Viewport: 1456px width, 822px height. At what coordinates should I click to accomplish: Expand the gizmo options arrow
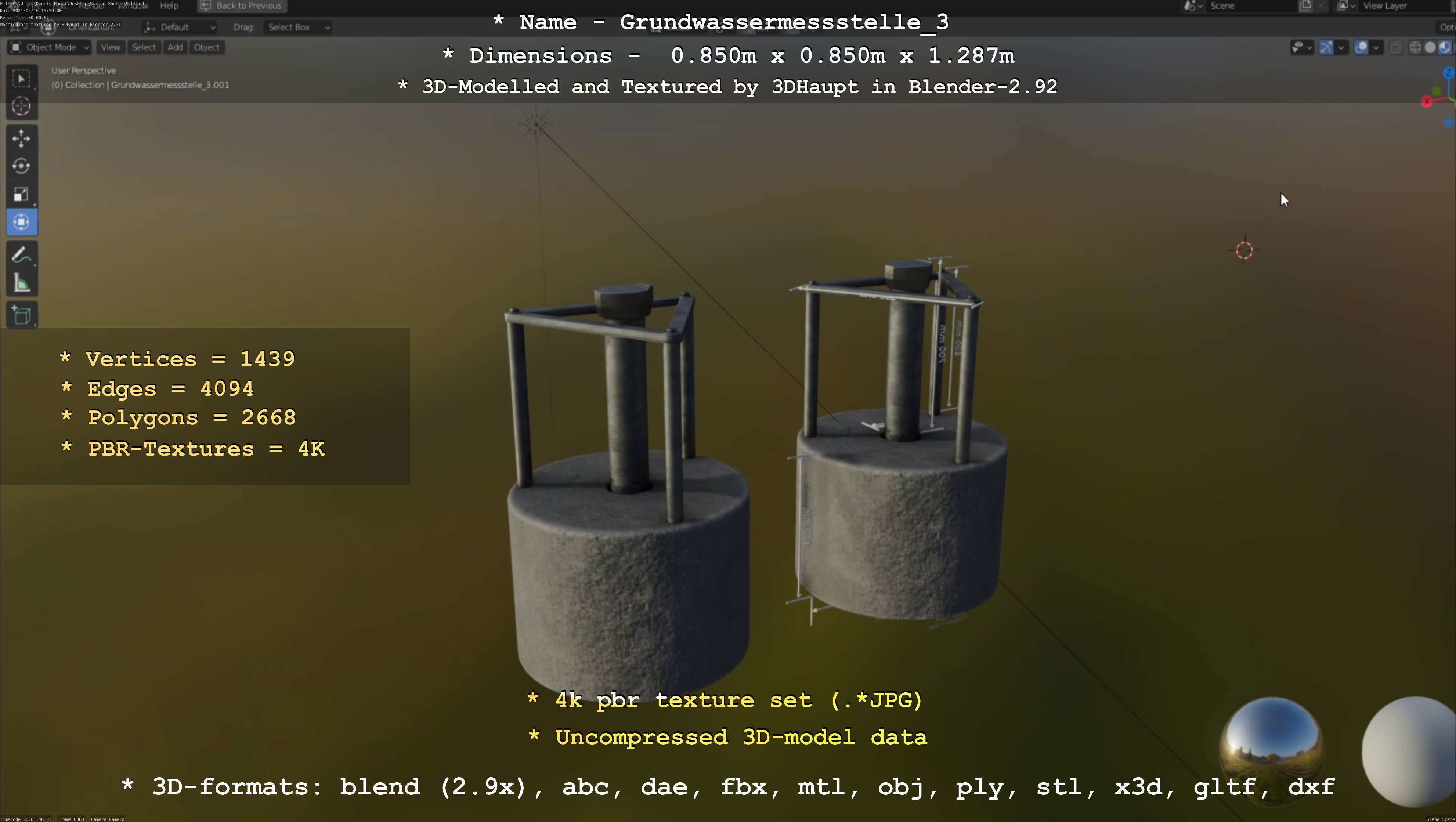click(1341, 47)
